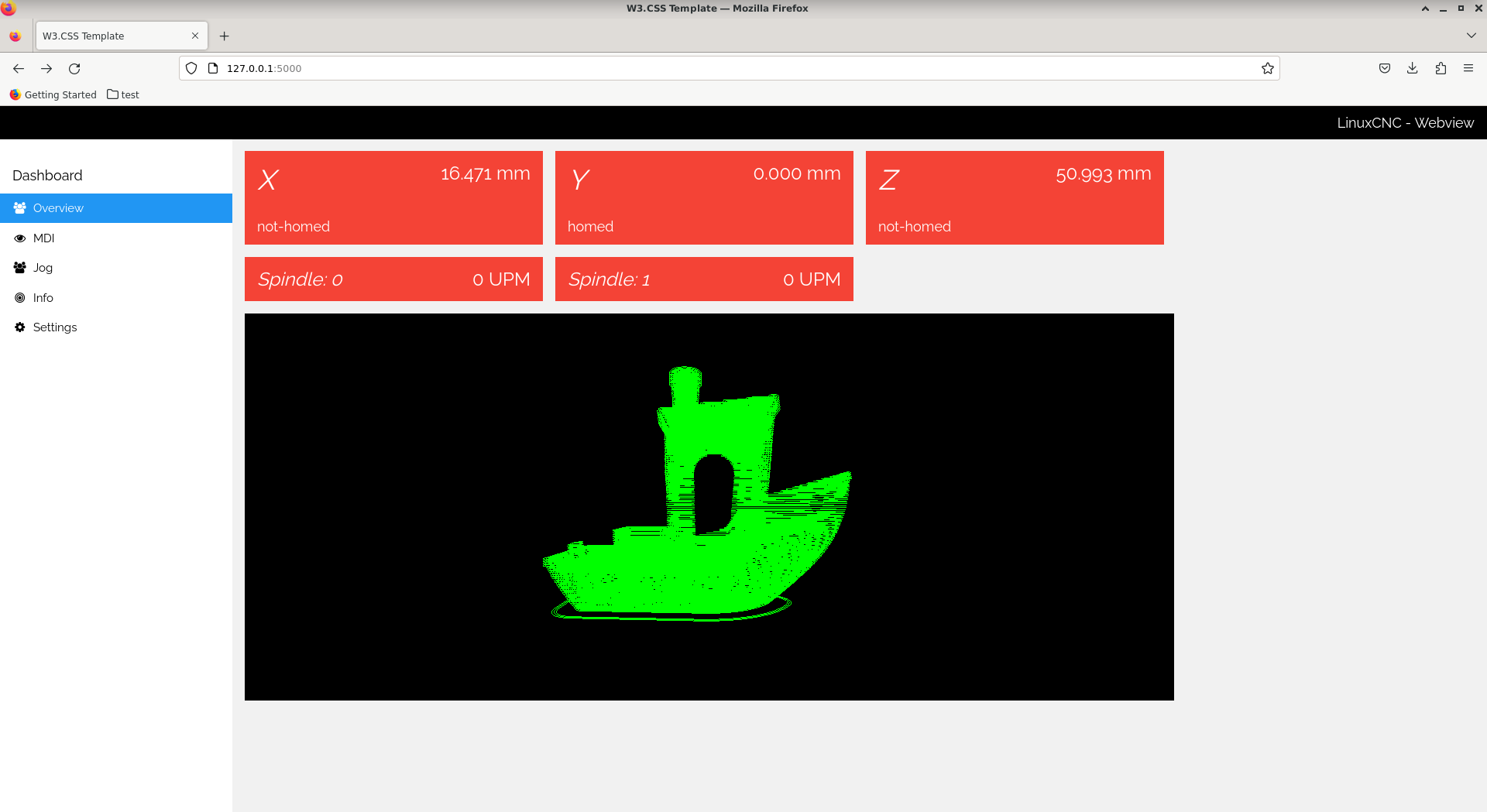Click the X value 16.471 mm

(486, 174)
